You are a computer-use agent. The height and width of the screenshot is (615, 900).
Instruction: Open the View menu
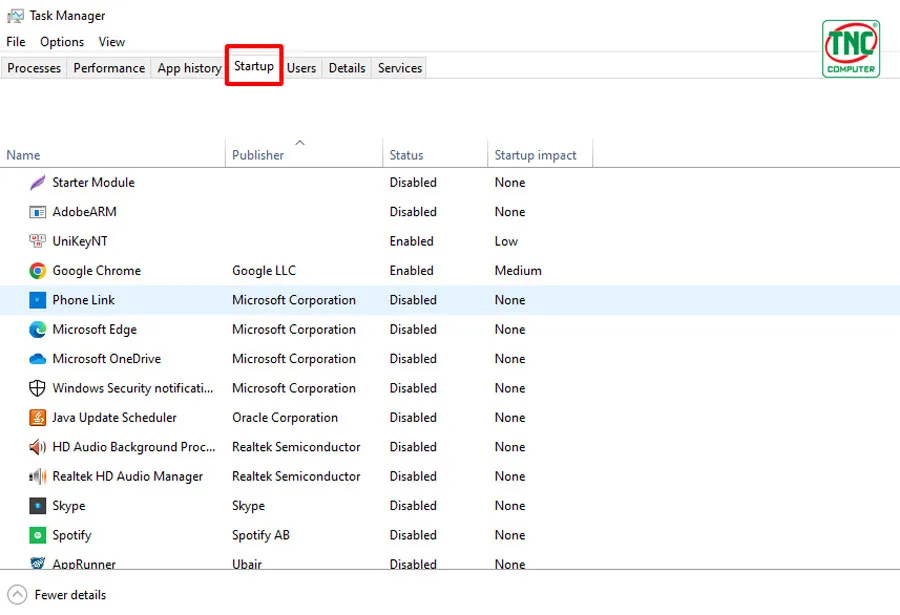tap(111, 42)
